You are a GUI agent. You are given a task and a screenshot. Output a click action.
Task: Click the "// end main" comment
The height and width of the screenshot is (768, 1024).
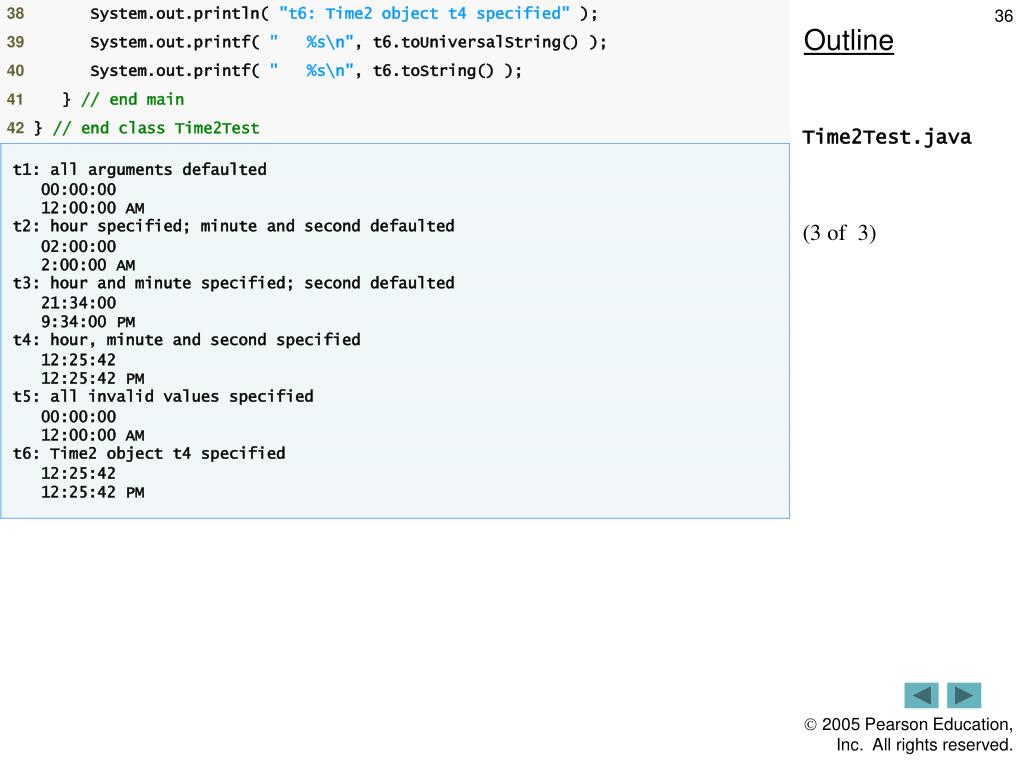coord(133,99)
